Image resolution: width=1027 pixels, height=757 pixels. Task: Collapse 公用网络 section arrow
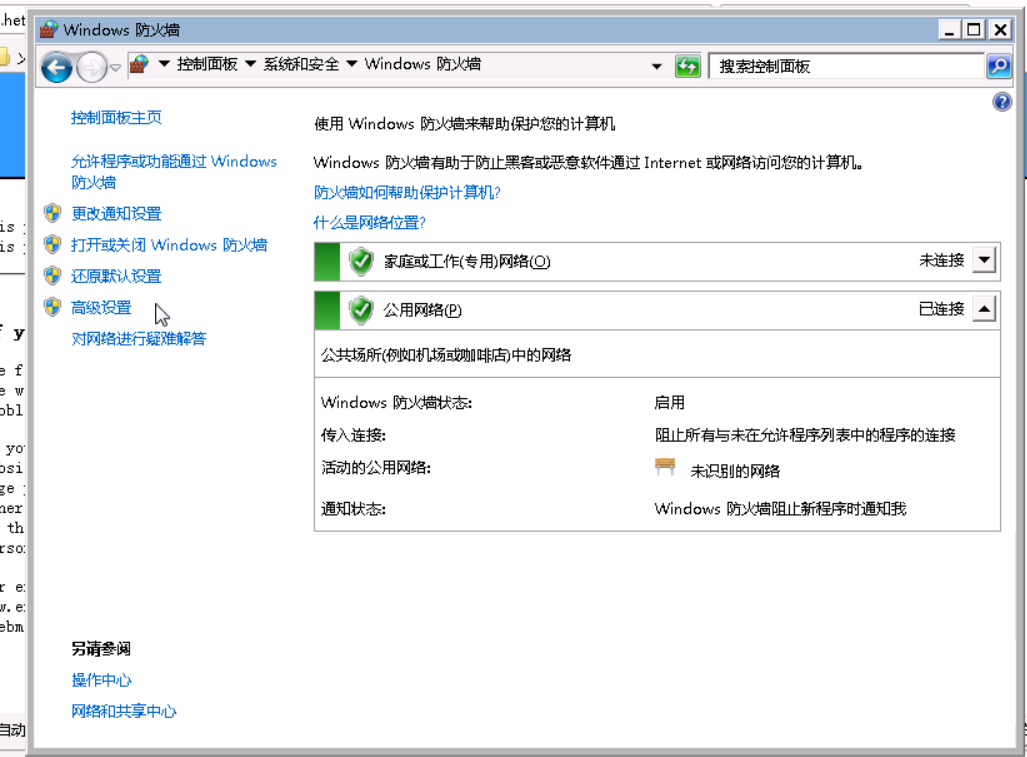pos(984,309)
